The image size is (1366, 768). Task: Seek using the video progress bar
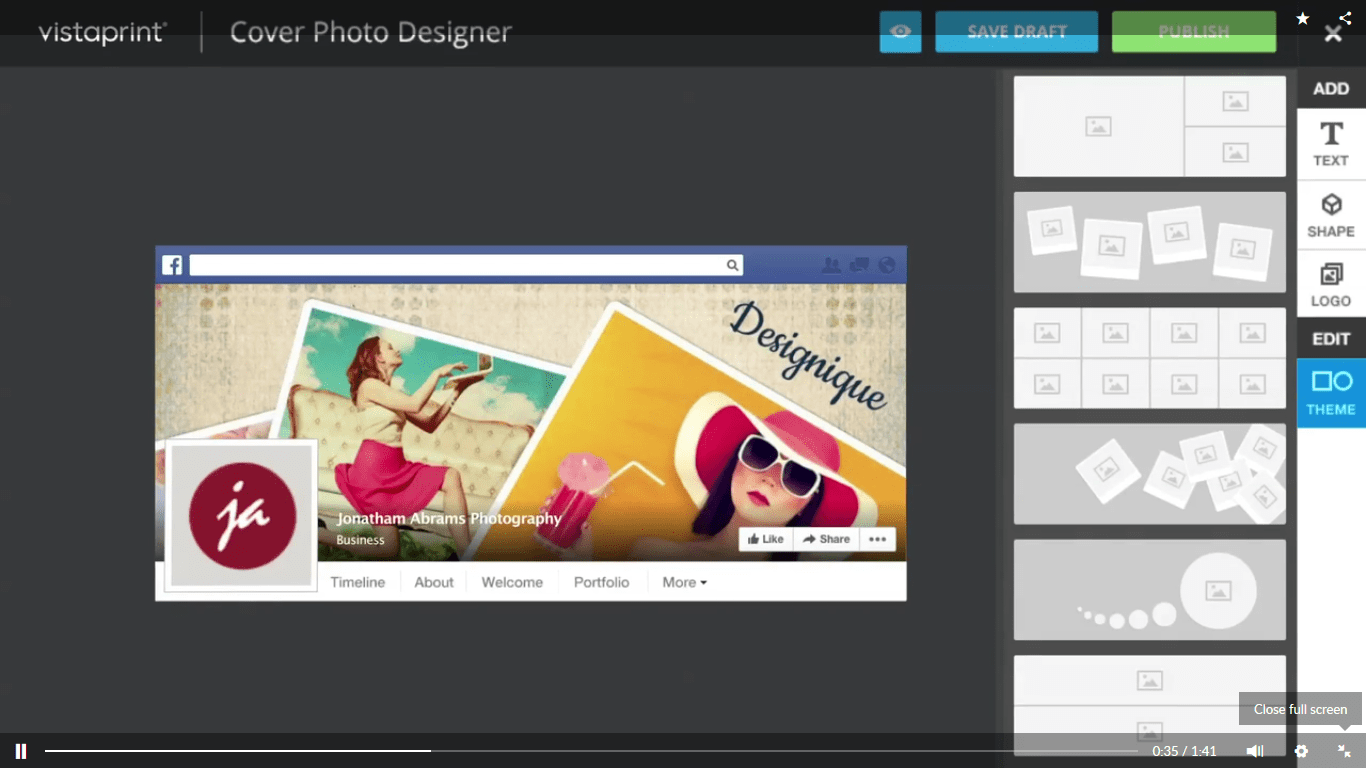591,751
